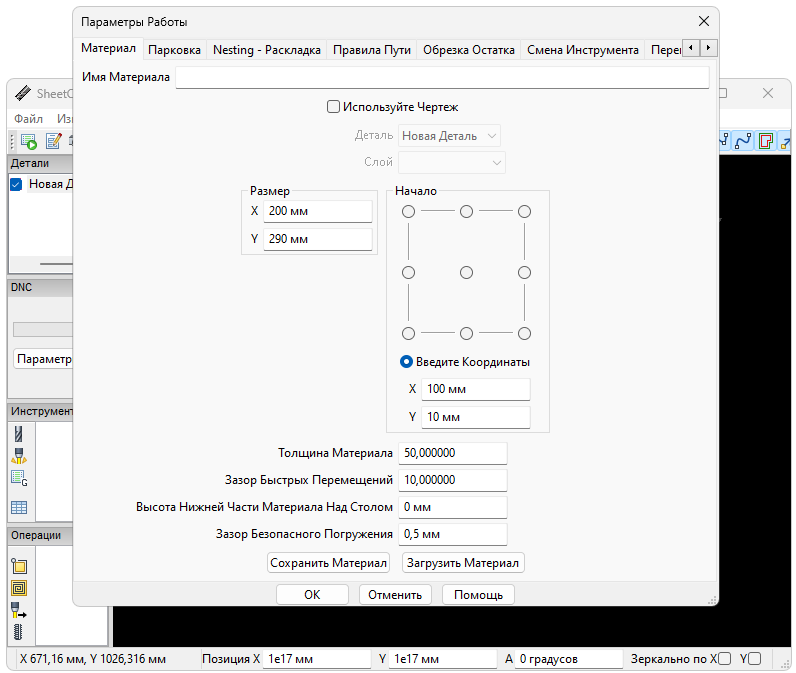Open the Смена Инструмента tab
This screenshot has height=673, width=796.
click(x=582, y=50)
